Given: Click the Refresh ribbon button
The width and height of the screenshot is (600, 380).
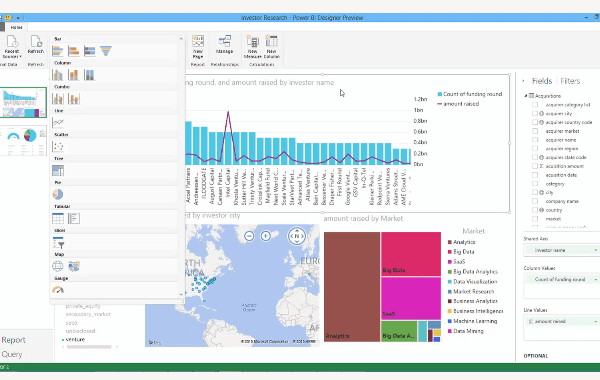Looking at the screenshot, I should pyautogui.click(x=36, y=45).
